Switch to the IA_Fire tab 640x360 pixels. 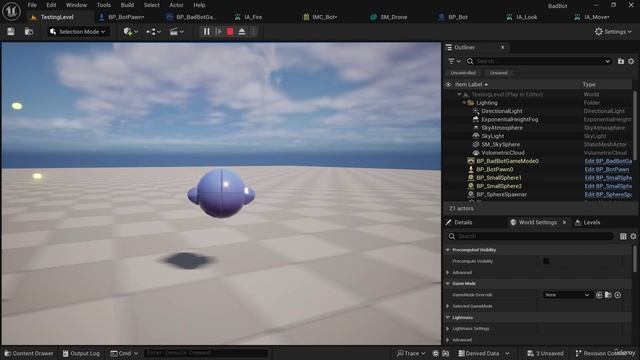pyautogui.click(x=253, y=17)
